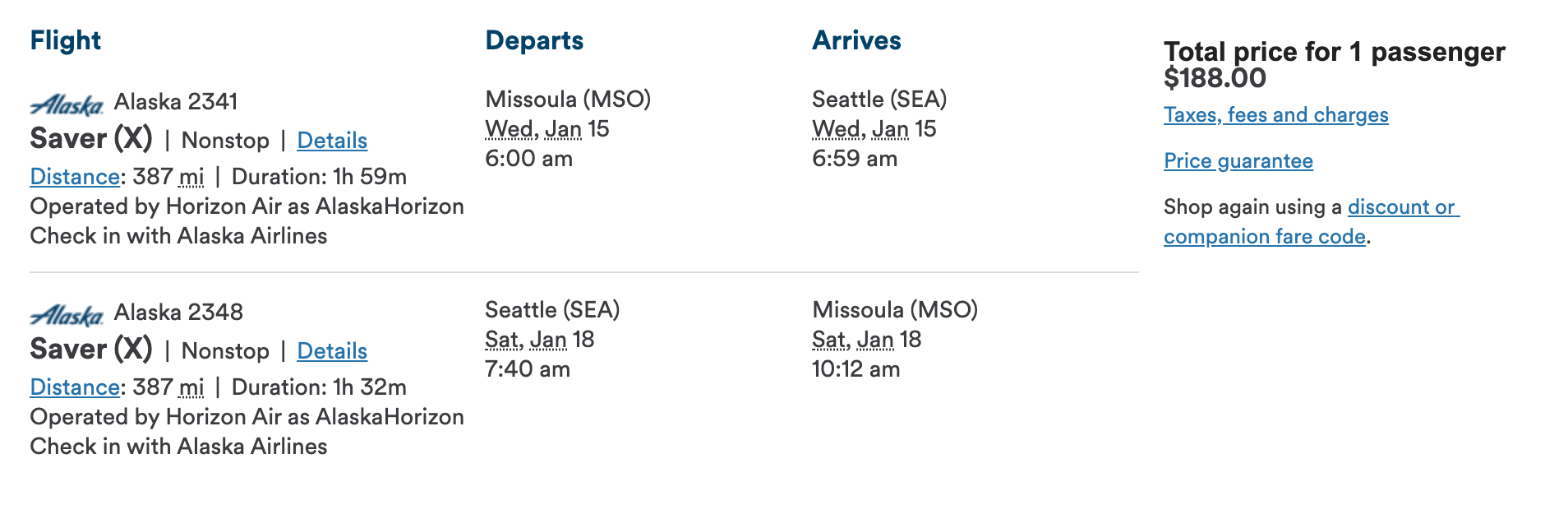Click the Alaska logo beside flight 2341
The image size is (1568, 505).
[67, 104]
